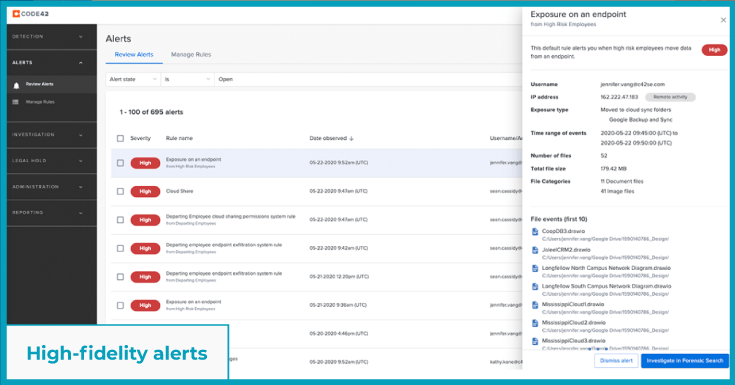Open the MississippiCloud1.drawio file event
This screenshot has width=735, height=385.
point(573,304)
